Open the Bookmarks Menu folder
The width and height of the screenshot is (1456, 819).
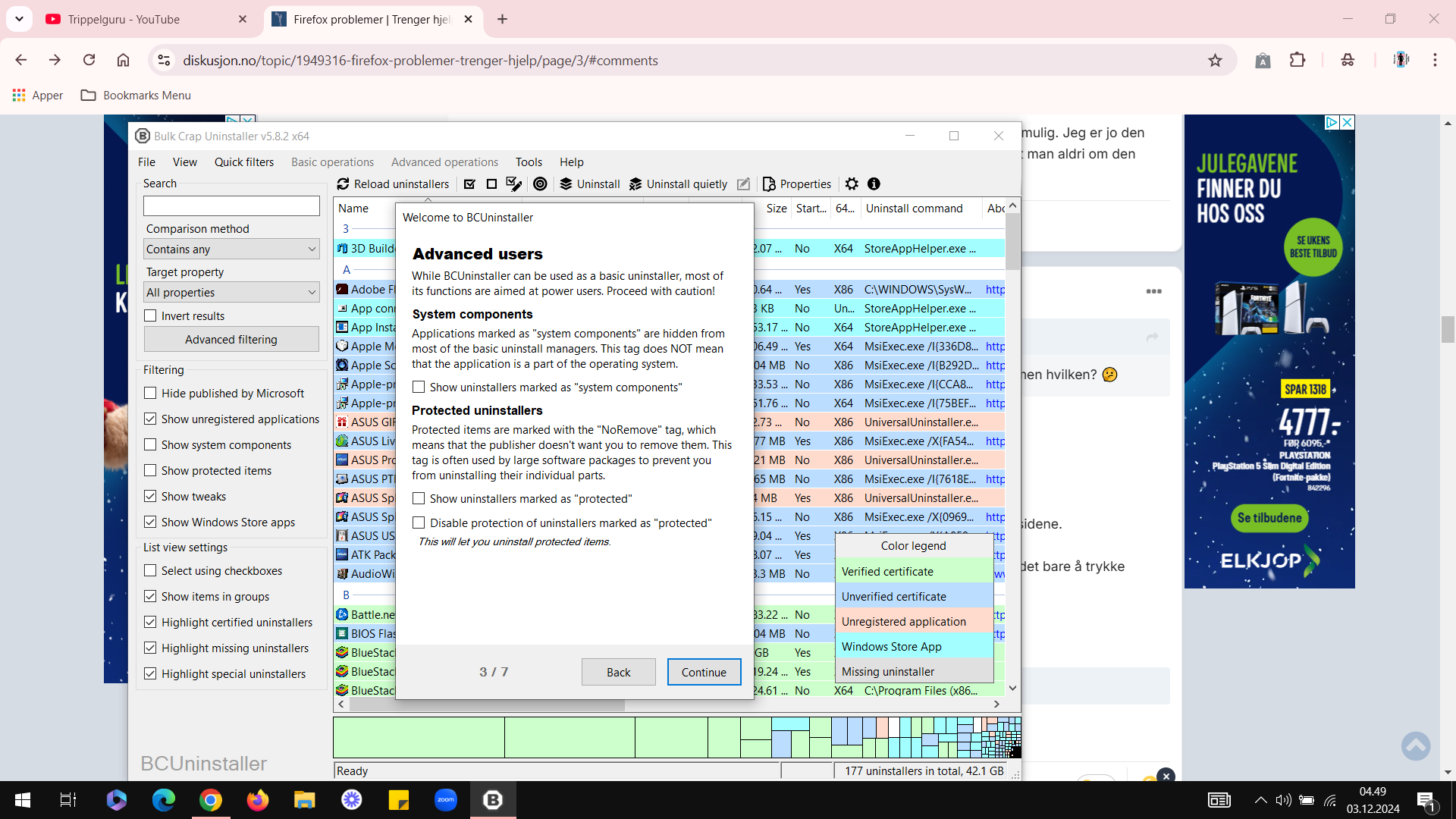(136, 95)
